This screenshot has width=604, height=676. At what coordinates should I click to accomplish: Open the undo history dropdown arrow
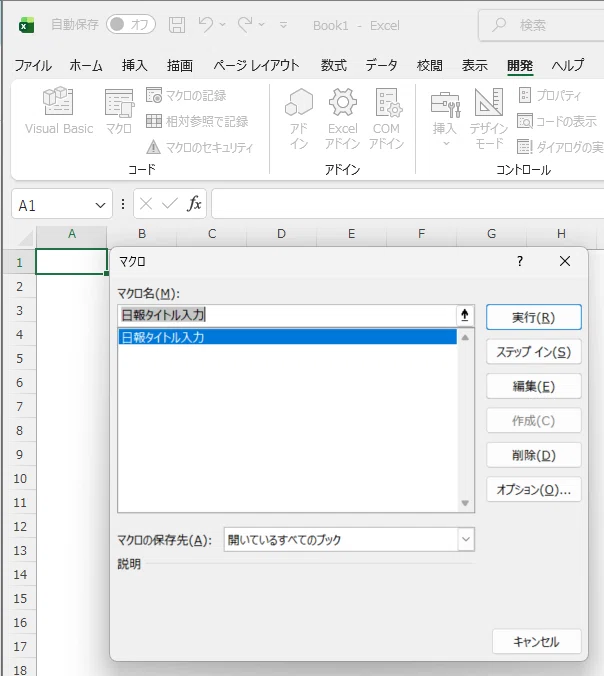222,25
